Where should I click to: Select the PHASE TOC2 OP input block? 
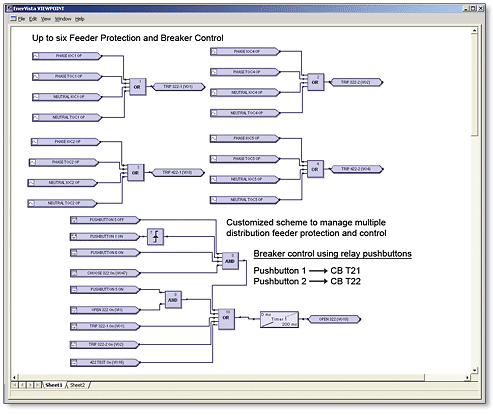[64, 162]
